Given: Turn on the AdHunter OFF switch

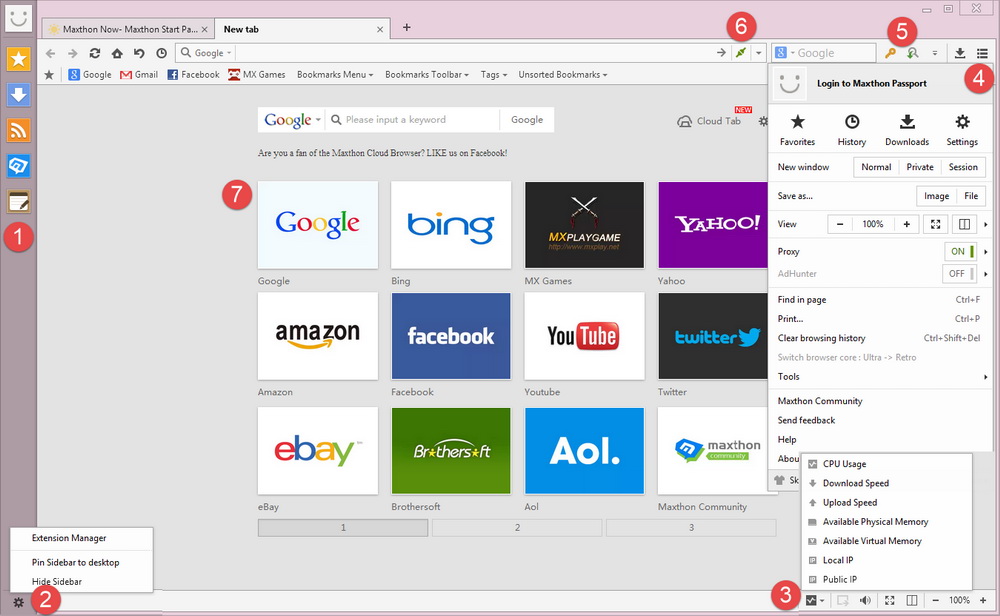Looking at the screenshot, I should click(960, 274).
